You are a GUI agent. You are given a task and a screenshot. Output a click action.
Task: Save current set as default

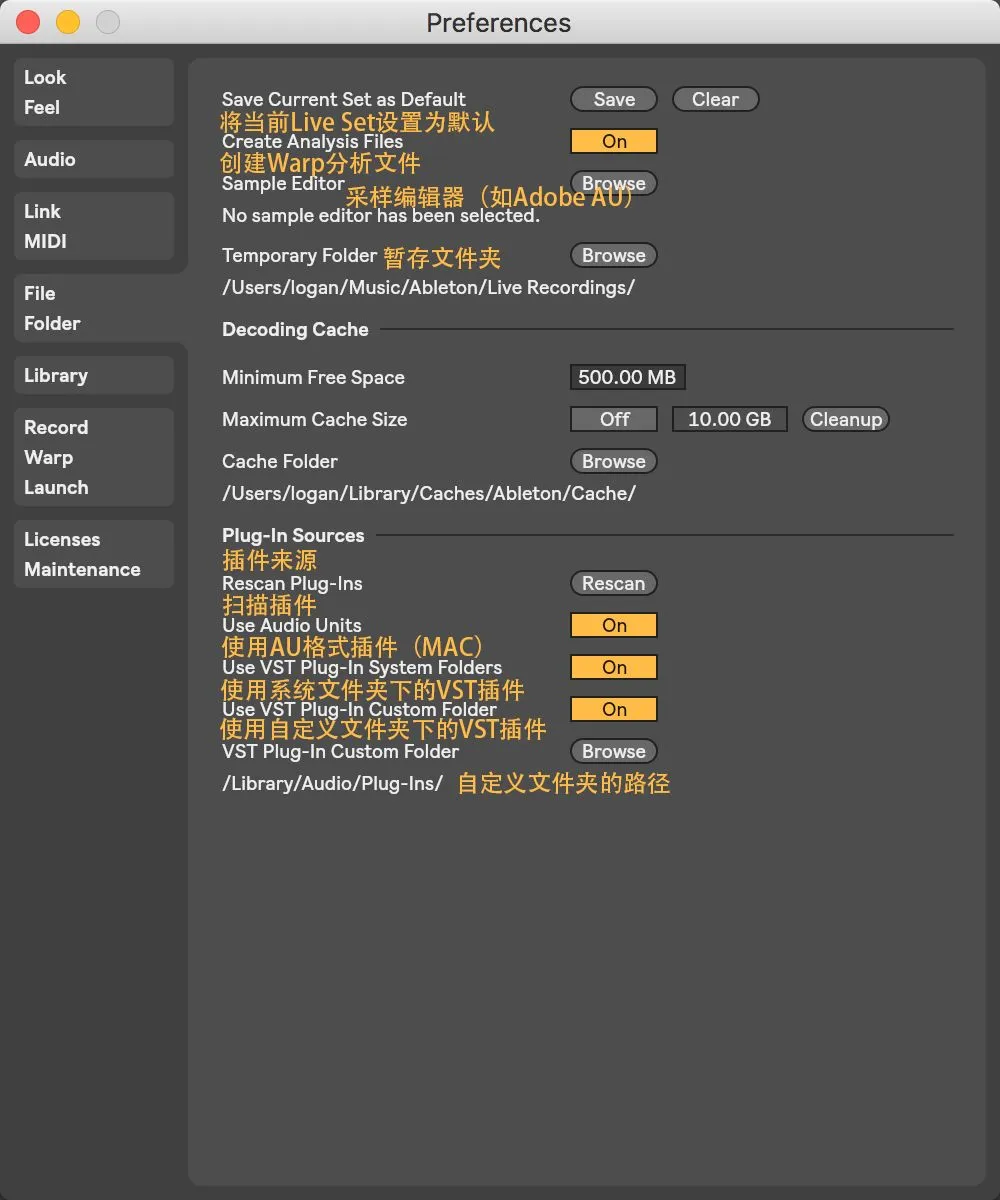coord(613,99)
